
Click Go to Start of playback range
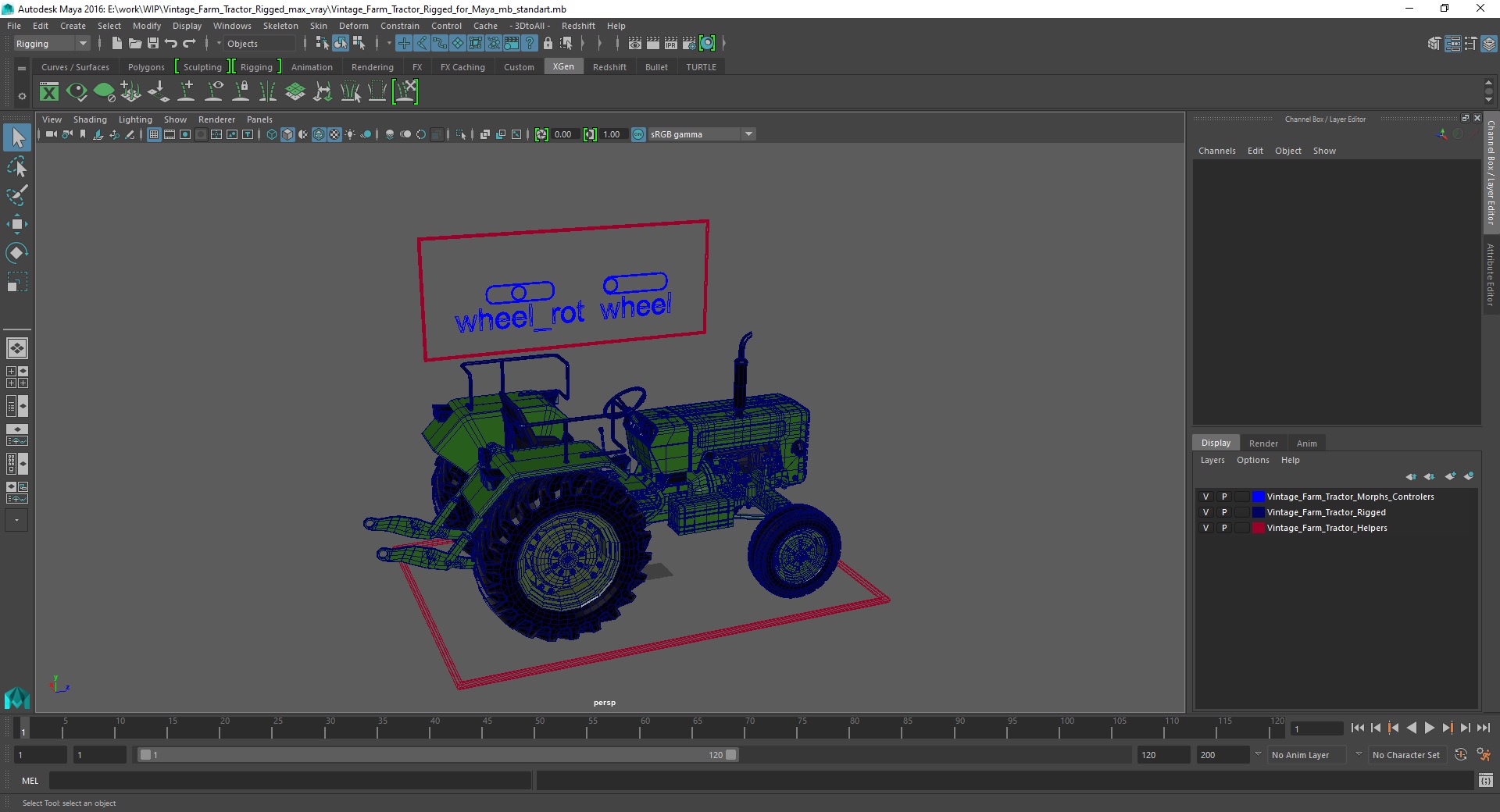pos(1357,728)
